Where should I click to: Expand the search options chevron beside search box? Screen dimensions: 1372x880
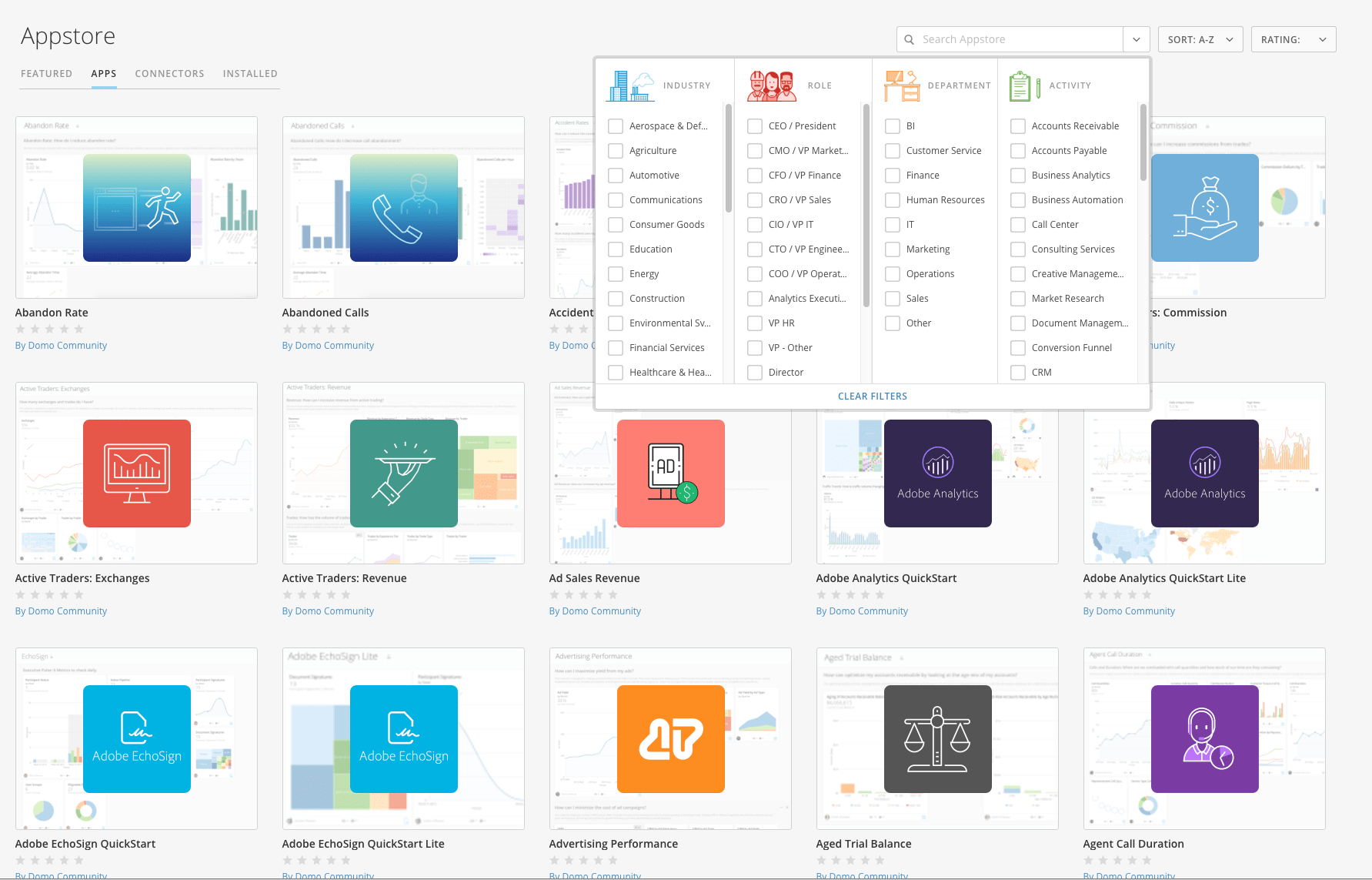click(x=1136, y=38)
